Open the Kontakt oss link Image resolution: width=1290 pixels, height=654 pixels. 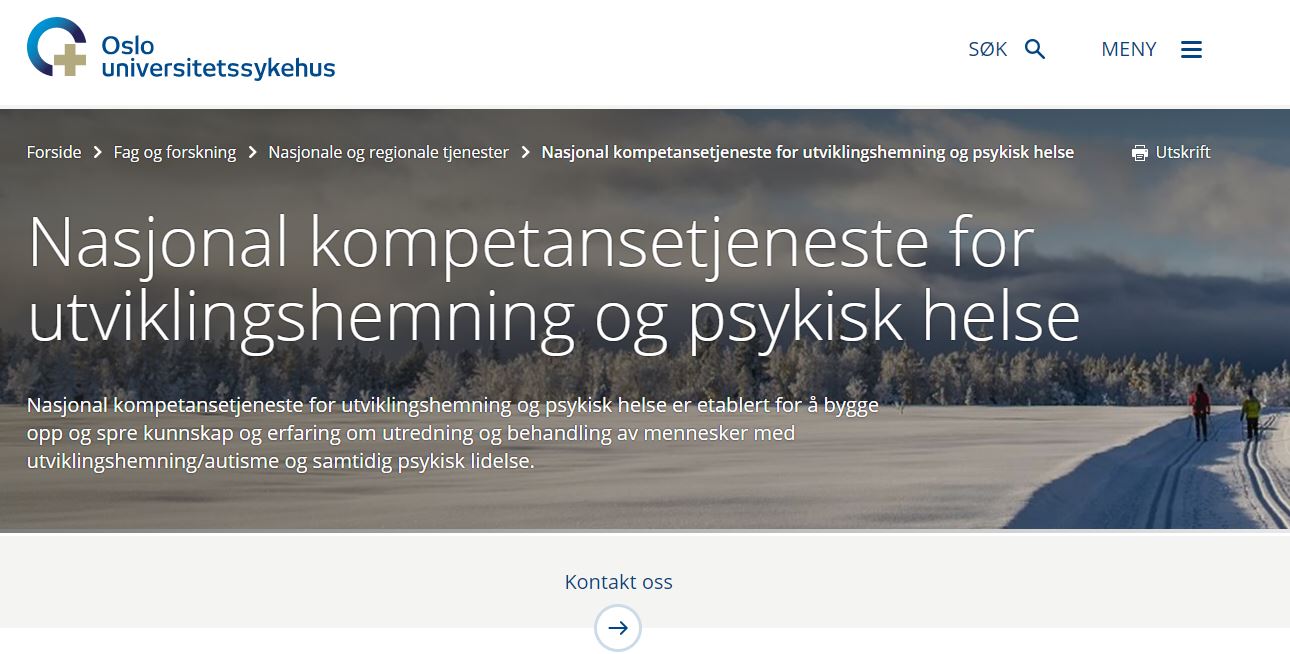coord(618,582)
